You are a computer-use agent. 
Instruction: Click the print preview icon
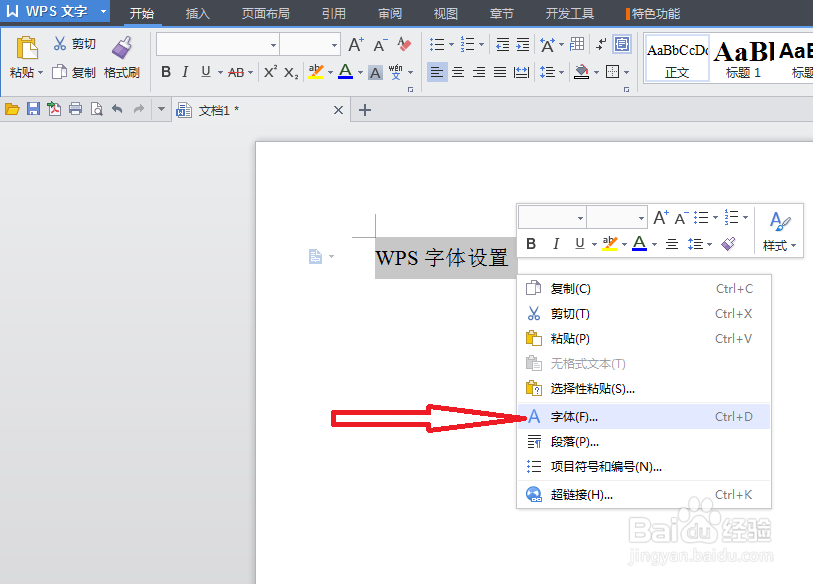pos(97,109)
